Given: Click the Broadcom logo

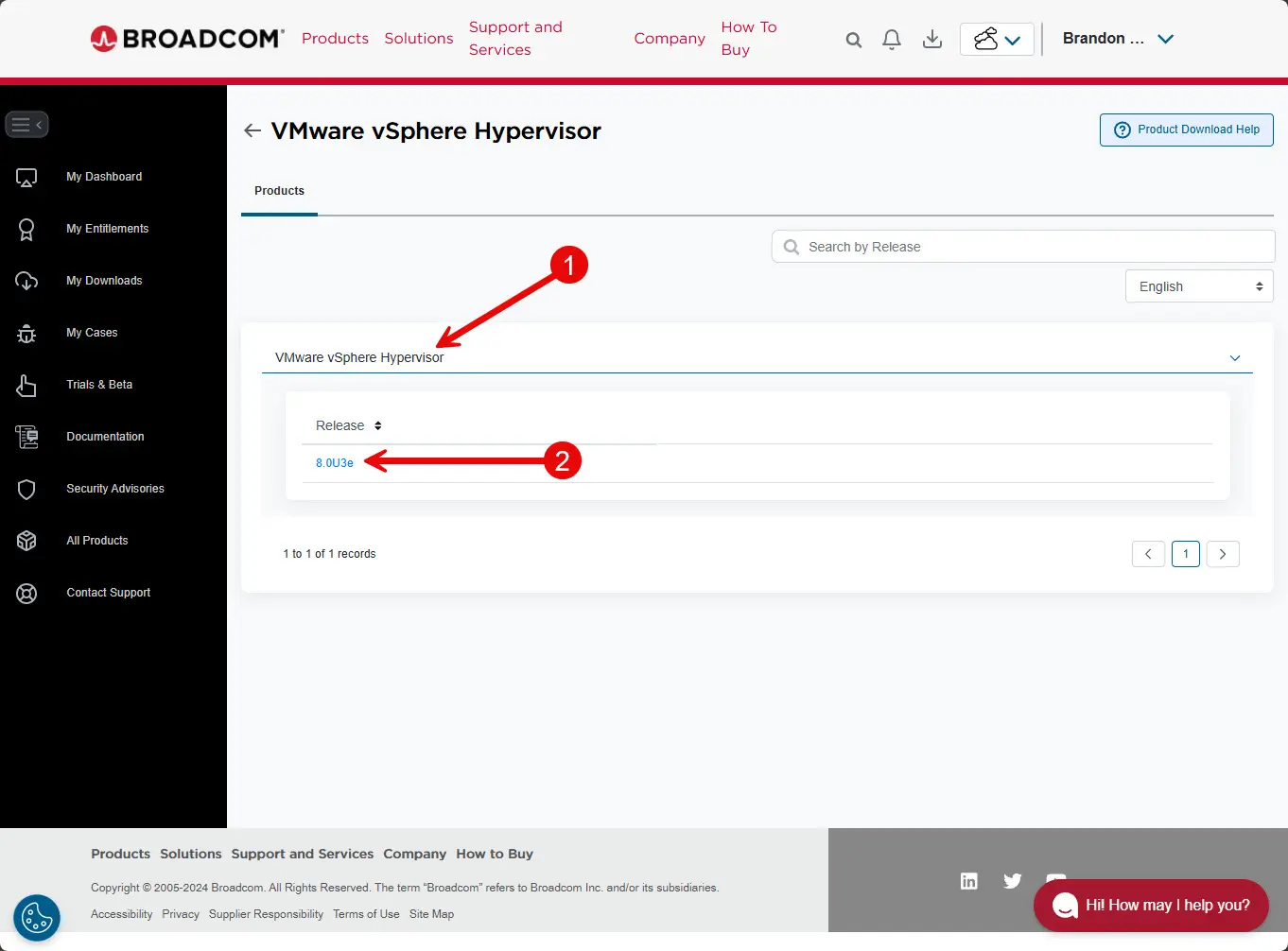Looking at the screenshot, I should (187, 39).
